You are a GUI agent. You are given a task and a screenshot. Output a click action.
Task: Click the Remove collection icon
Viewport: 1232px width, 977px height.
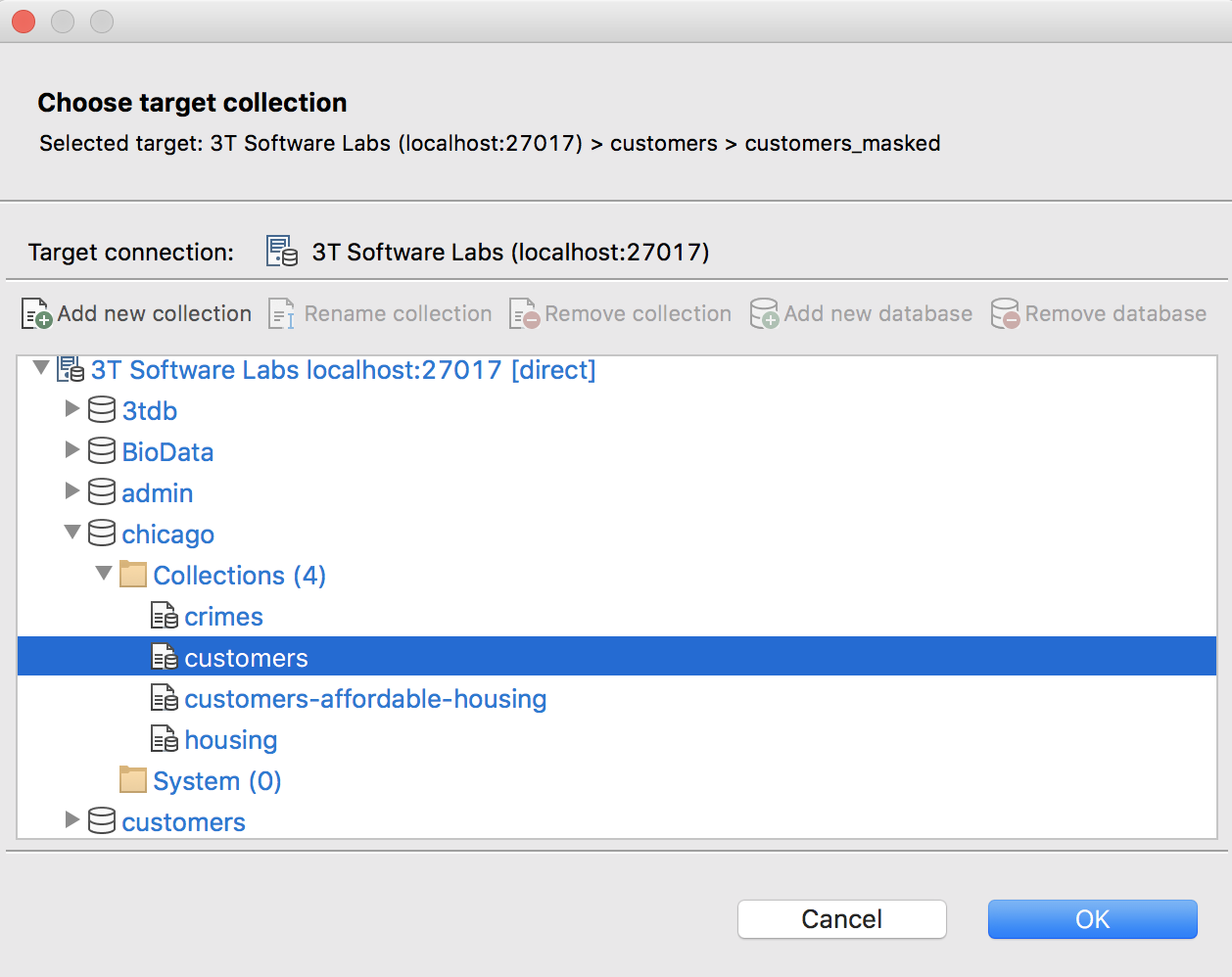click(x=523, y=313)
